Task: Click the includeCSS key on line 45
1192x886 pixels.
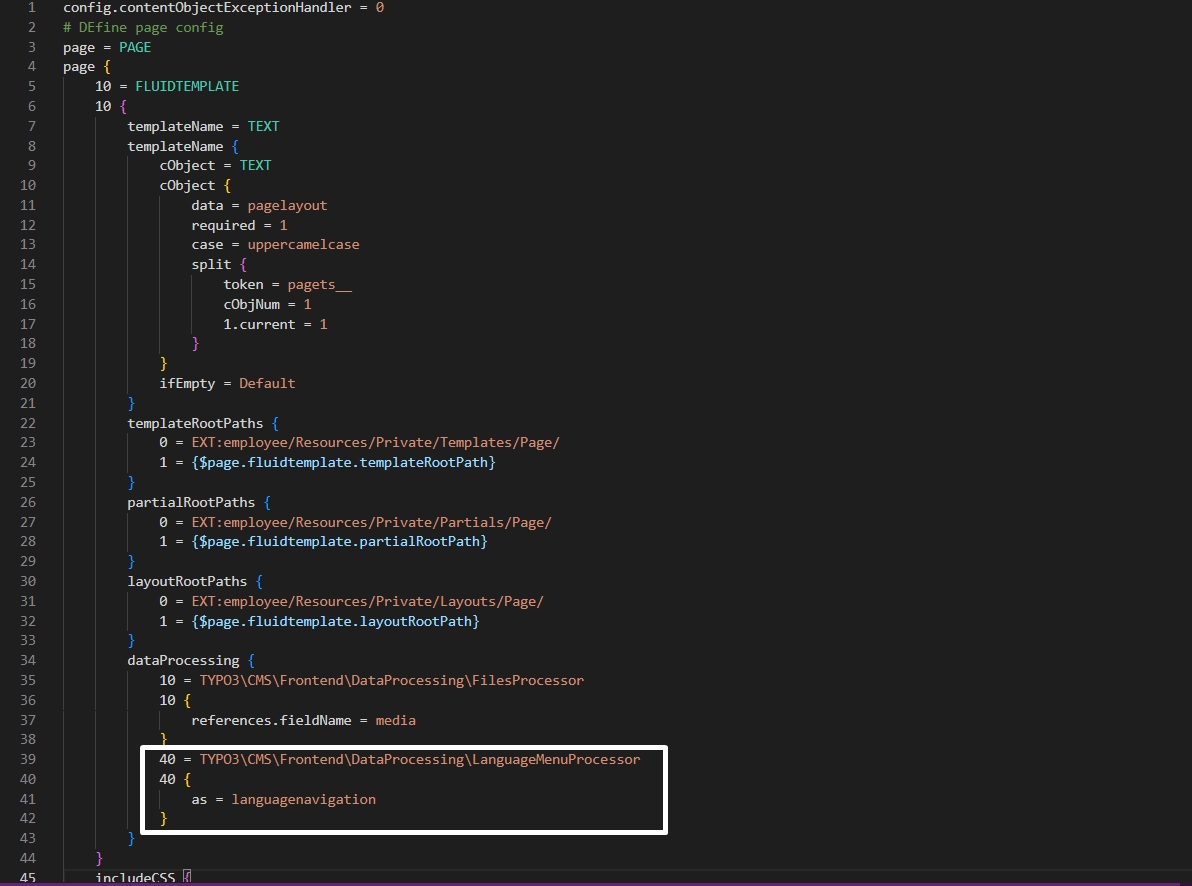Action: click(x=135, y=877)
